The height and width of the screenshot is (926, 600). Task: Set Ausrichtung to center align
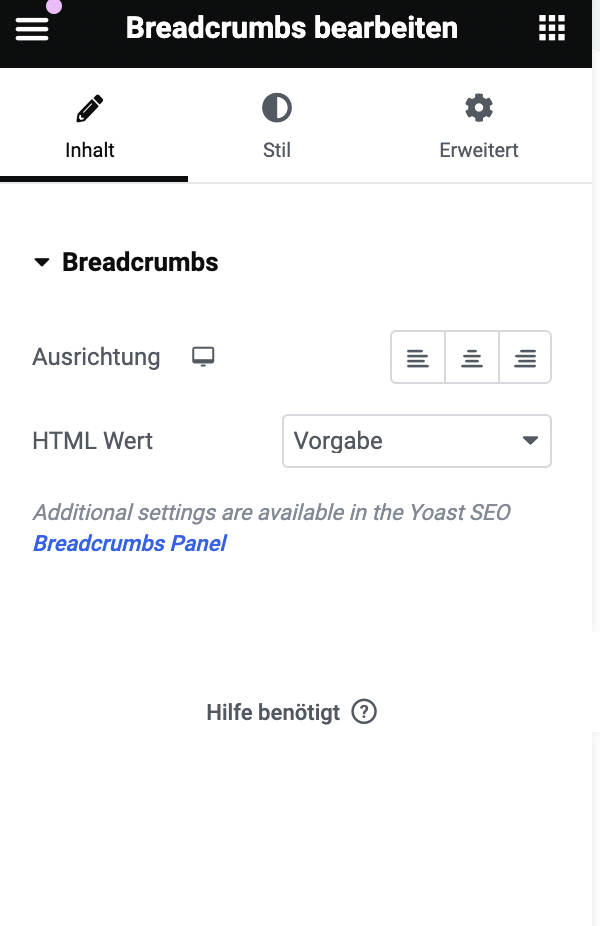click(x=471, y=357)
